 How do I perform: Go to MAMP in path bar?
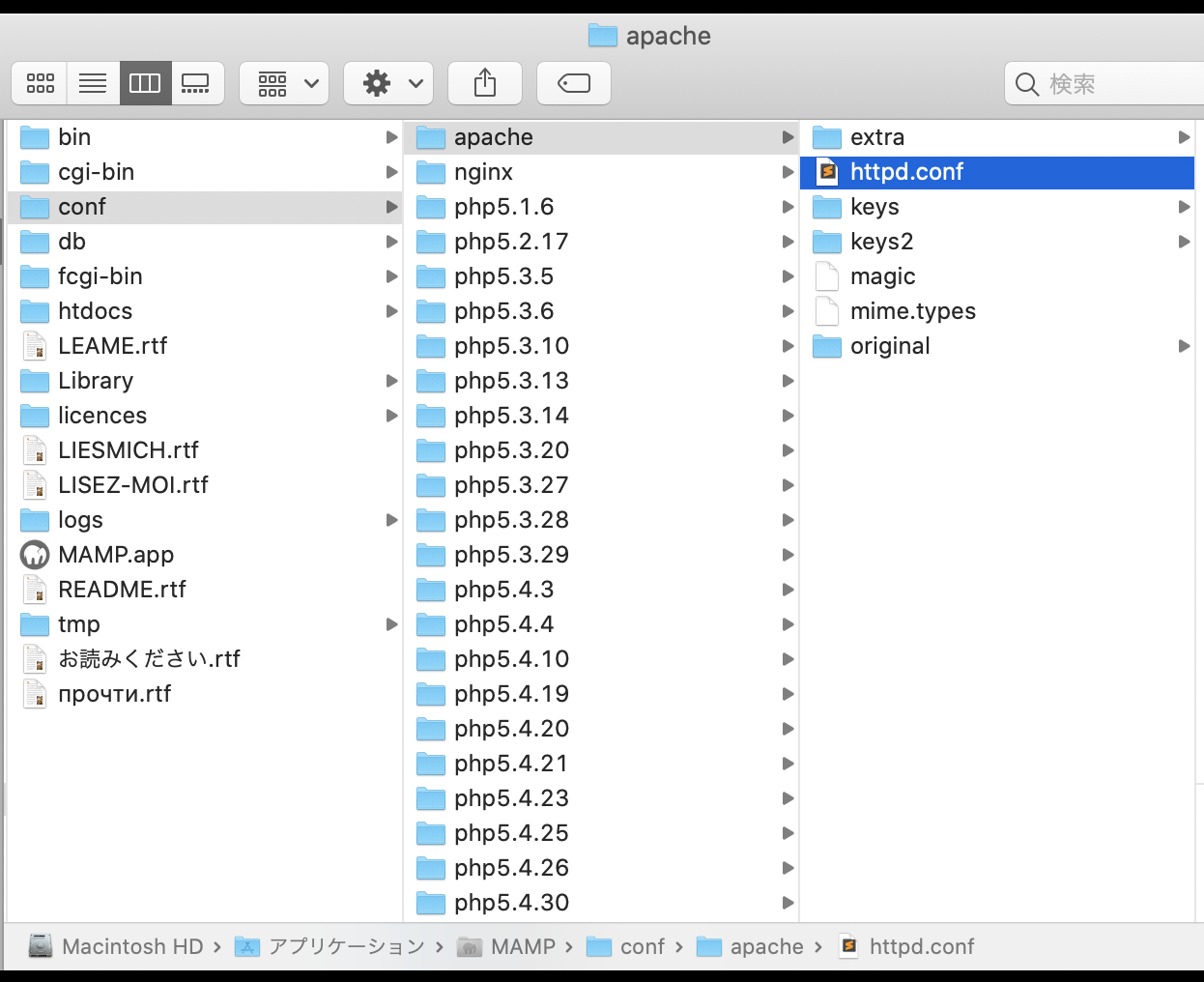pyautogui.click(x=506, y=946)
